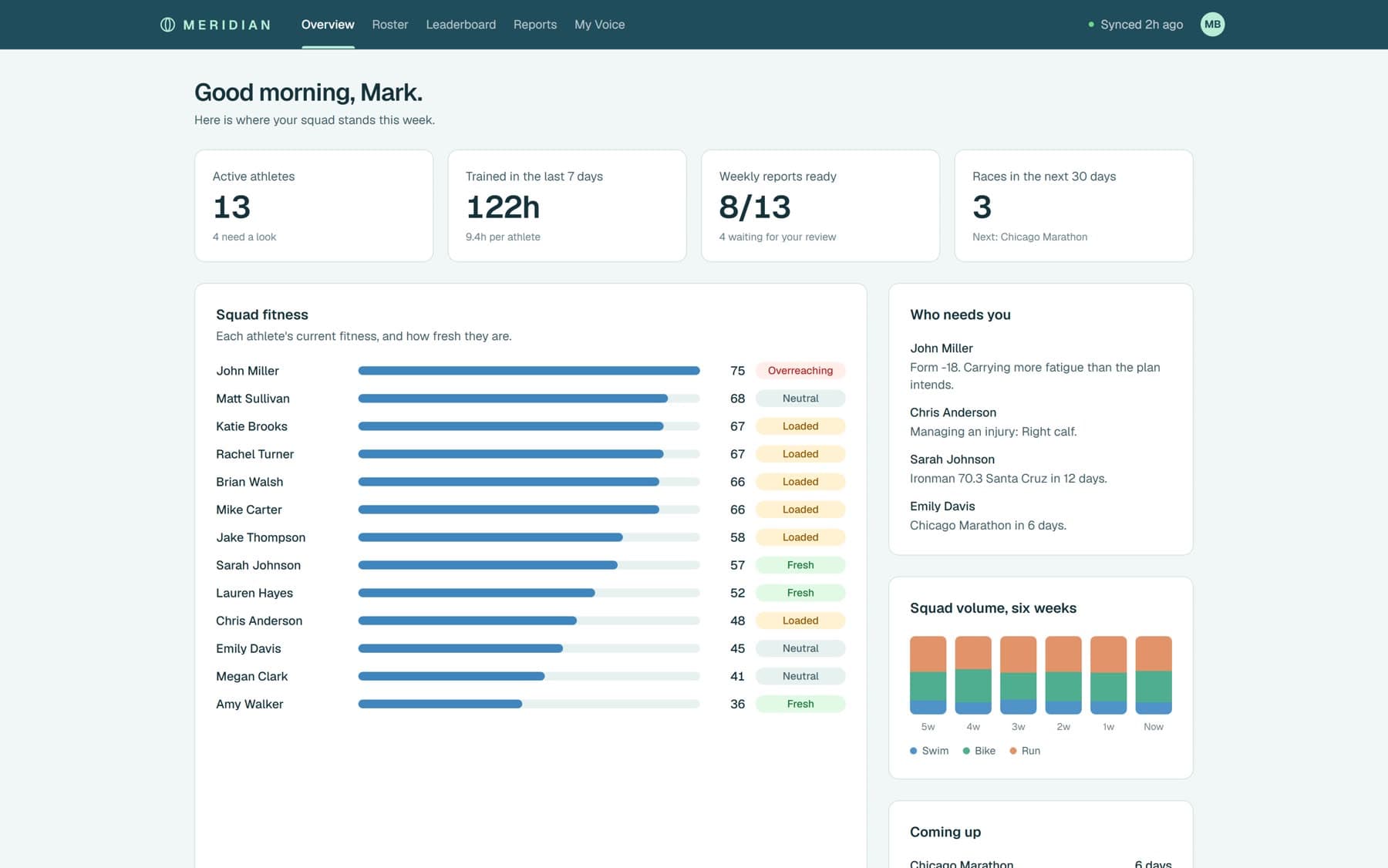Click the green sync status dot
Viewport: 1388px width, 868px height.
coord(1091,25)
